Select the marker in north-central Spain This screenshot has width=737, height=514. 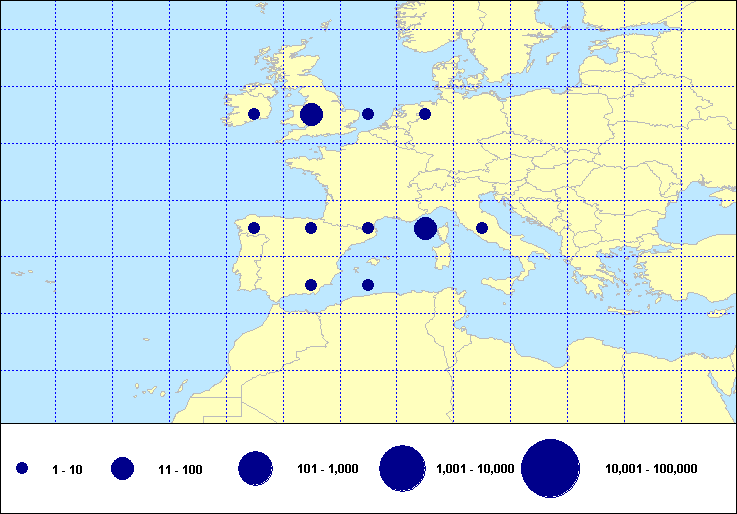pyautogui.click(x=311, y=228)
